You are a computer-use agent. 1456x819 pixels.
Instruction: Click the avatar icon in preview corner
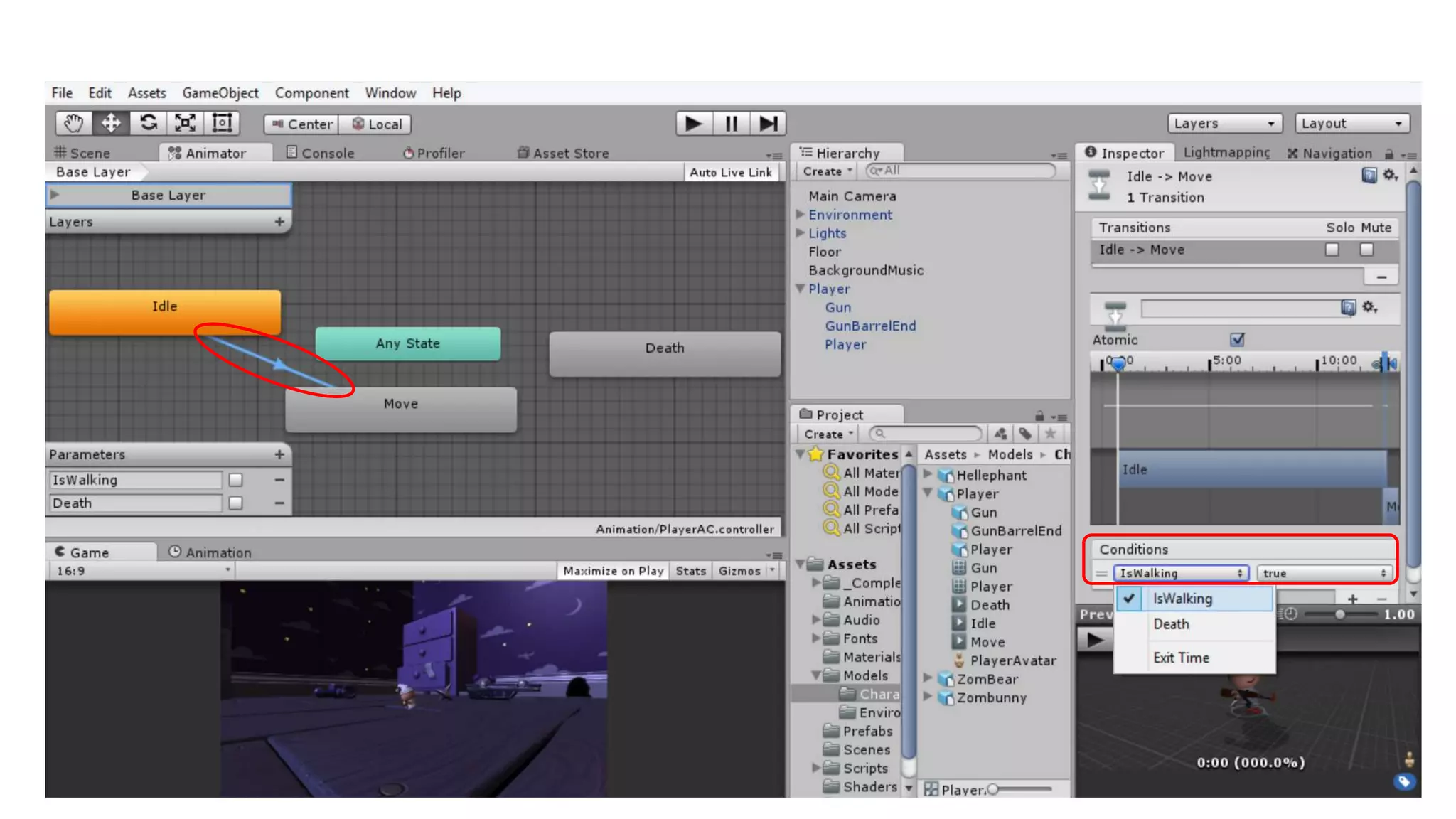[1408, 759]
